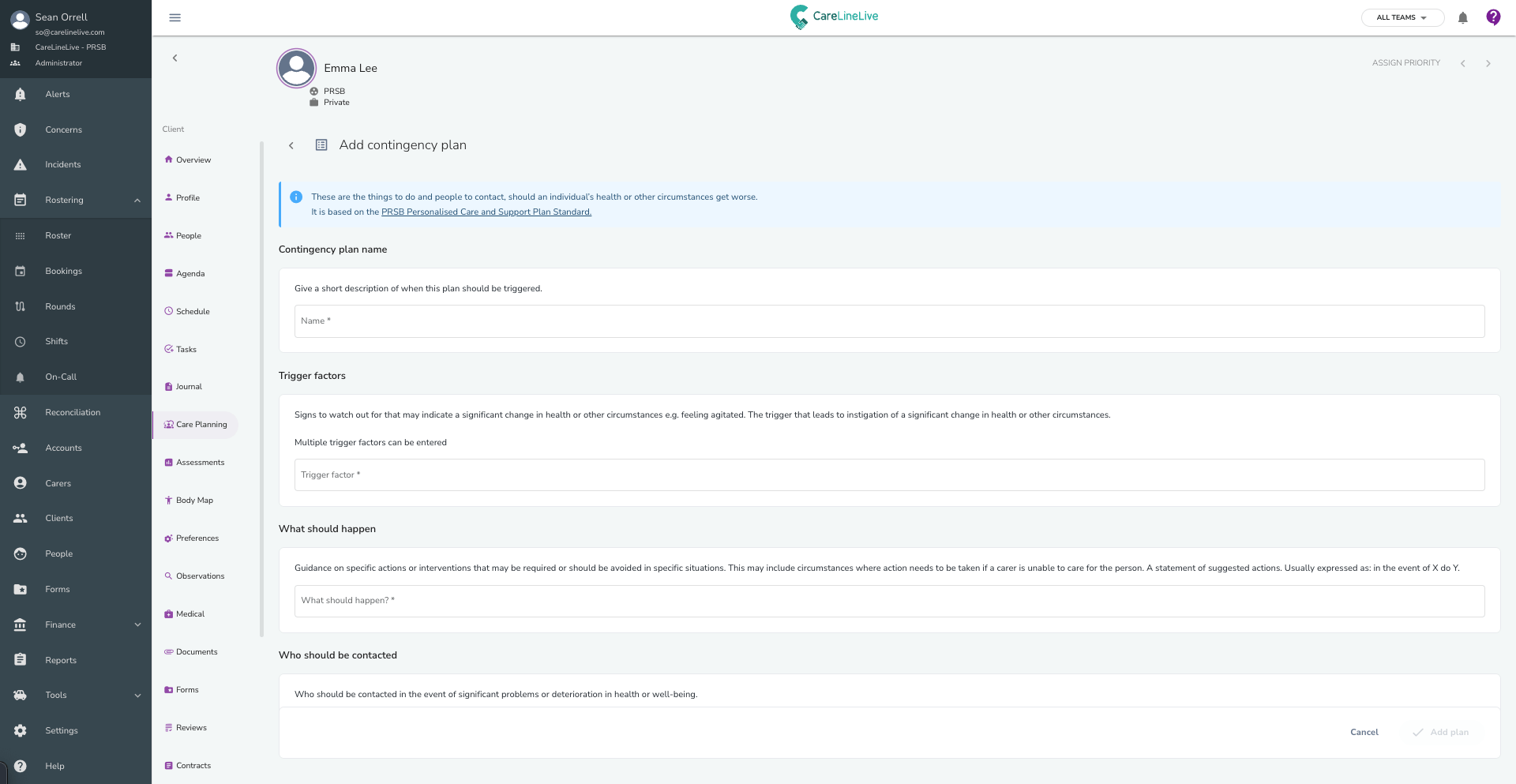Image resolution: width=1516 pixels, height=784 pixels.
Task: Expand the Tools menu section
Action: 137,696
